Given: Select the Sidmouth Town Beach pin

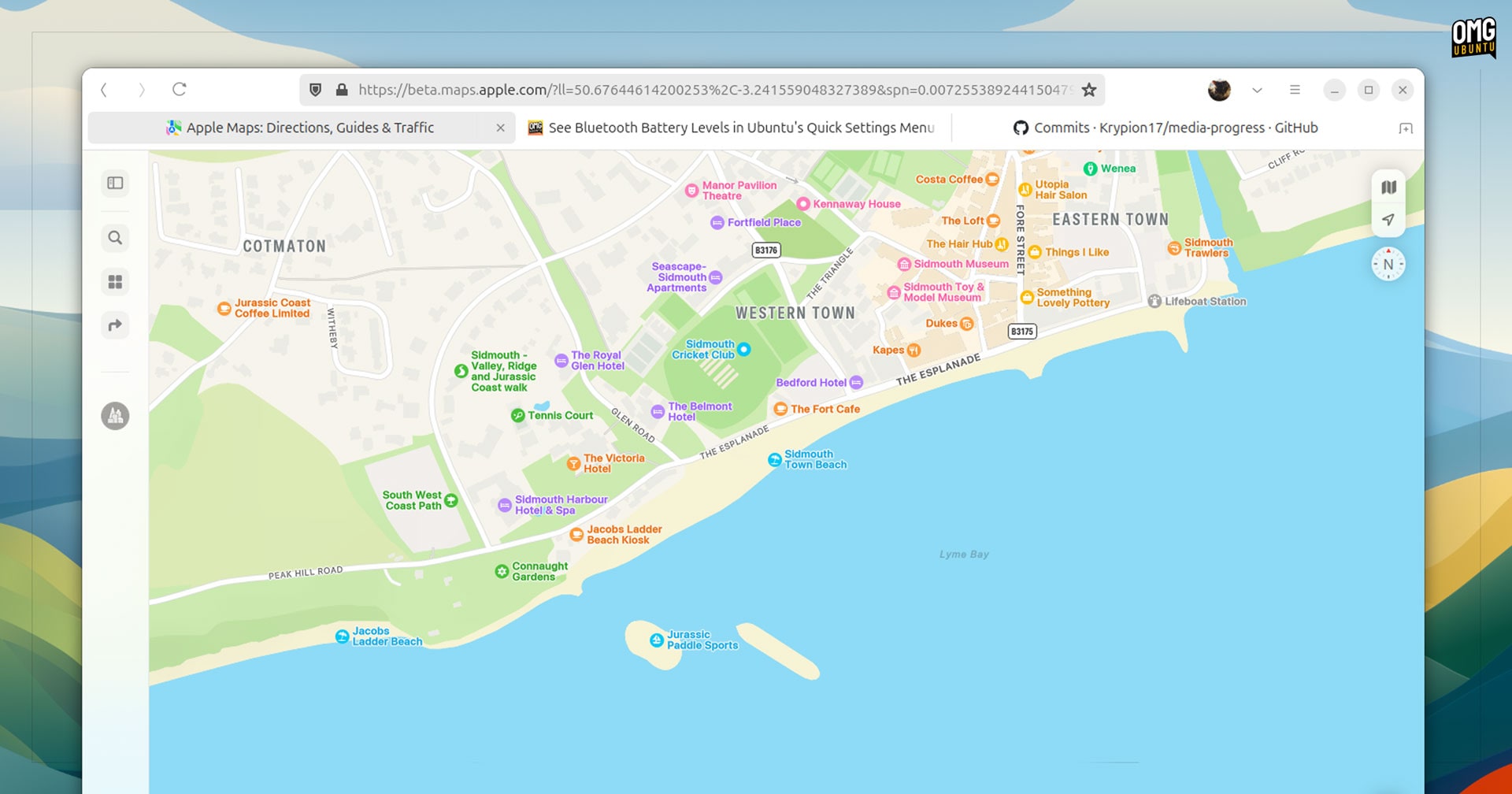Looking at the screenshot, I should click(775, 459).
